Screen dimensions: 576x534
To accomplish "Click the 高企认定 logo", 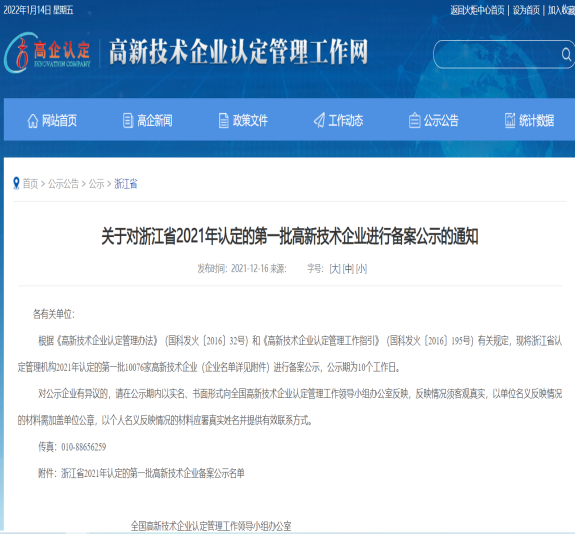I will [47, 53].
